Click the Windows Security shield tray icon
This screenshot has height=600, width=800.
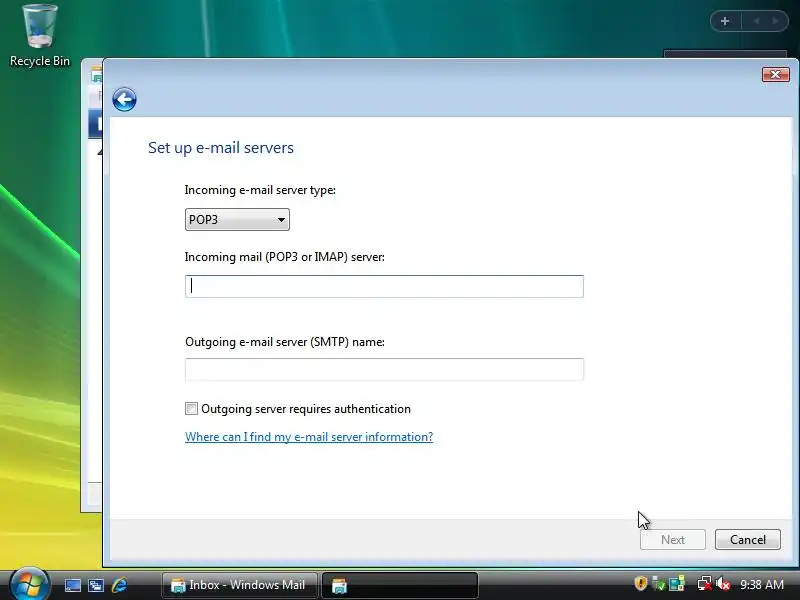pos(640,583)
